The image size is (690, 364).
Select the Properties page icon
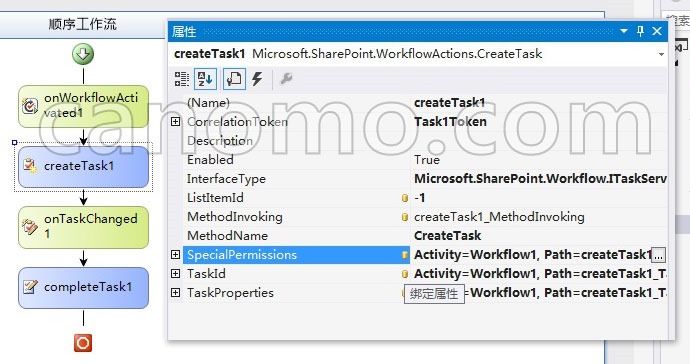click(x=234, y=79)
